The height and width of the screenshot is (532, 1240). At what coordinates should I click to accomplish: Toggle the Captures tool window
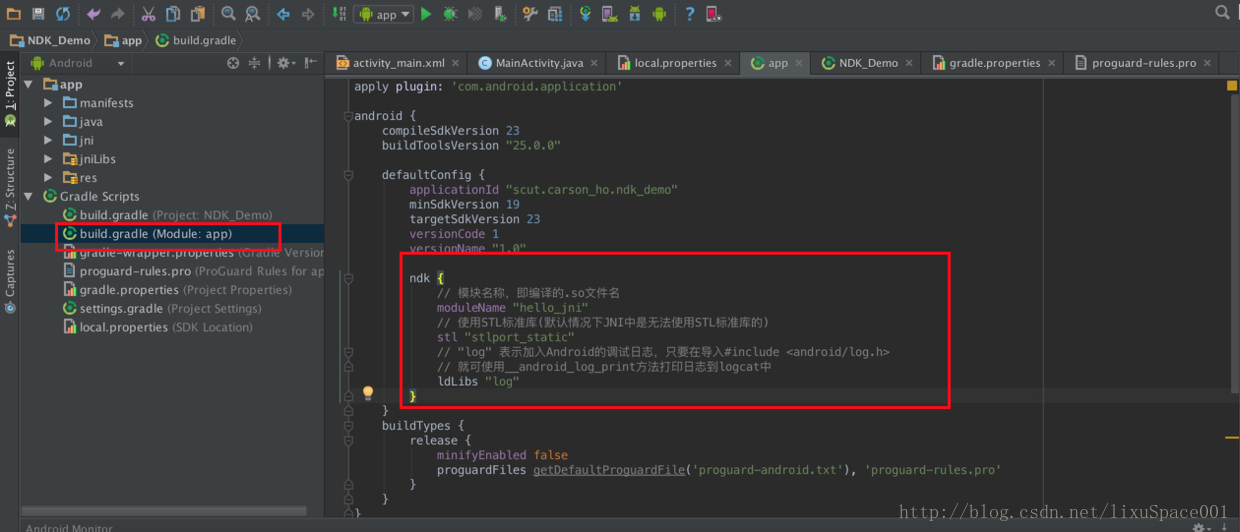(10, 281)
